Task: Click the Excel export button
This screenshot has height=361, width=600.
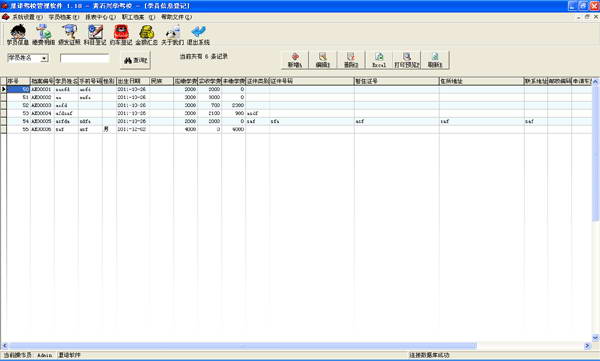Action: (x=379, y=60)
